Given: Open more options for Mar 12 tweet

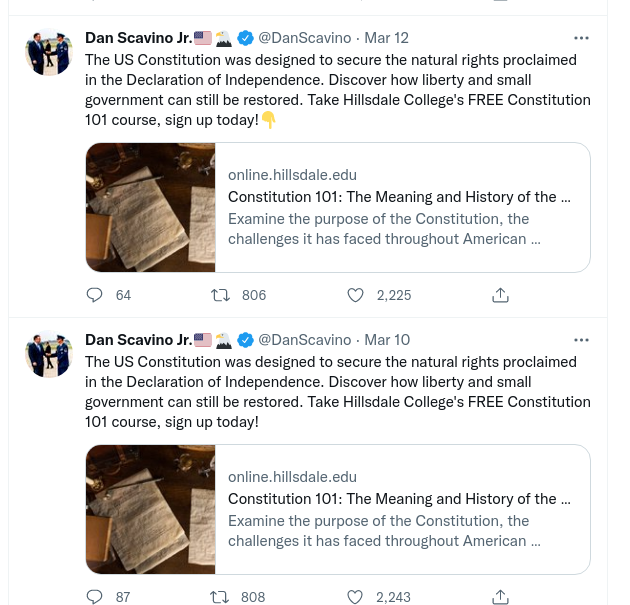Looking at the screenshot, I should tap(580, 38).
